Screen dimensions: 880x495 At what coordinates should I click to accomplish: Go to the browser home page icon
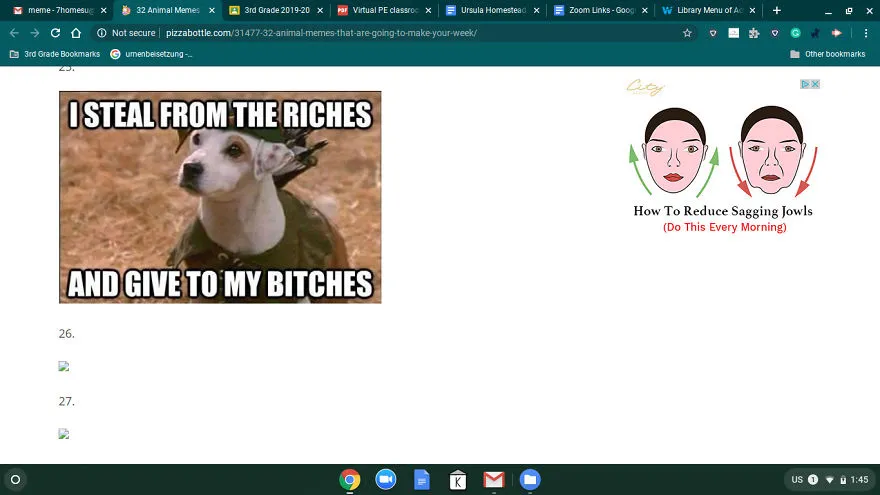tap(76, 33)
